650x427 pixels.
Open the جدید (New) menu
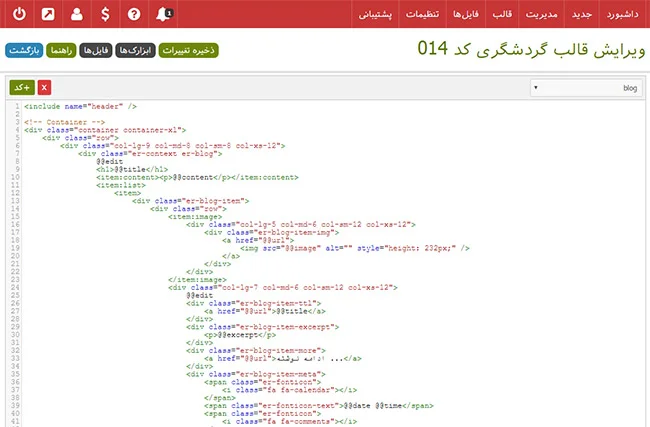tap(581, 14)
